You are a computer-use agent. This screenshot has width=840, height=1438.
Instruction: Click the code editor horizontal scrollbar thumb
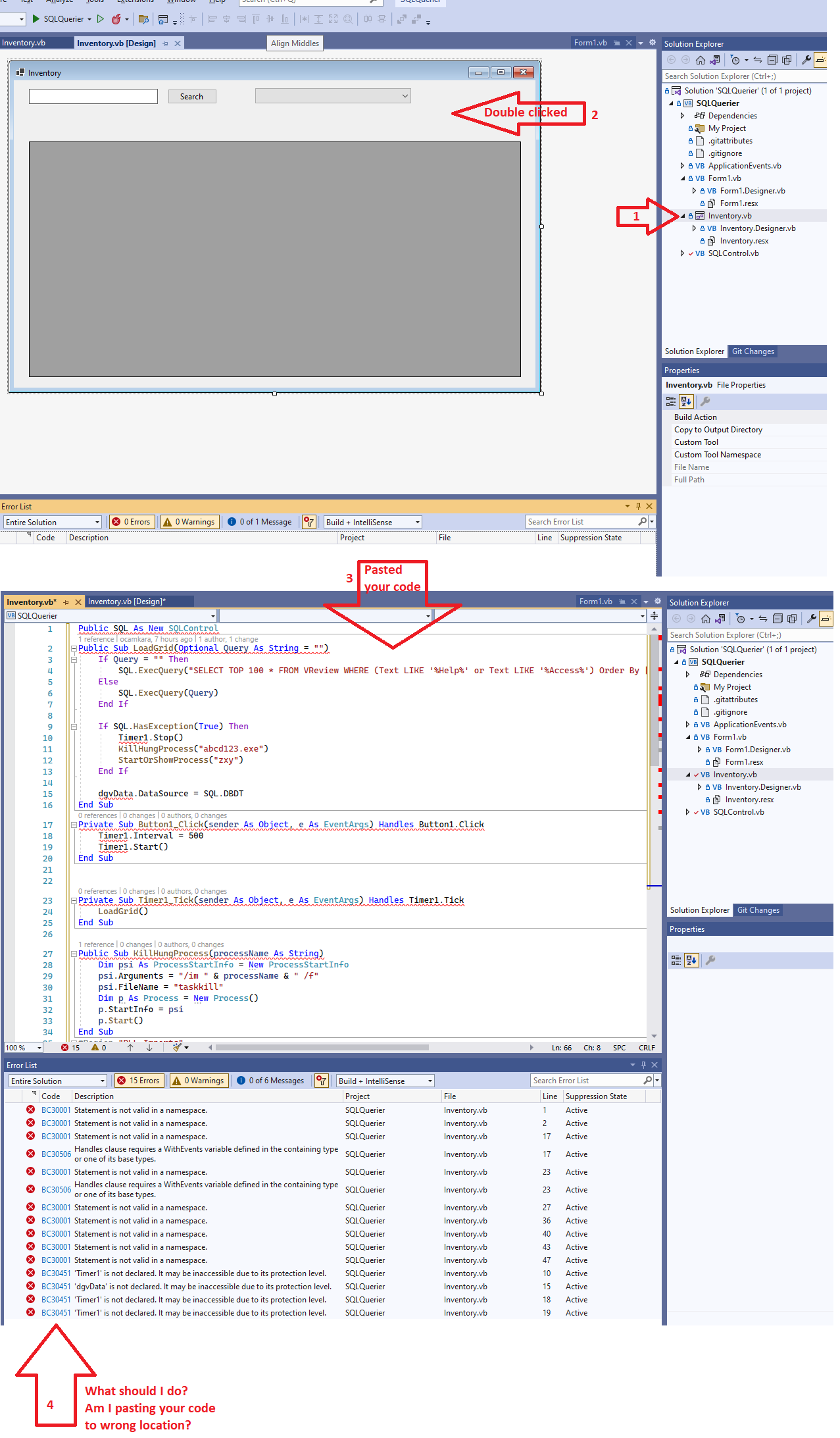(x=322, y=1047)
